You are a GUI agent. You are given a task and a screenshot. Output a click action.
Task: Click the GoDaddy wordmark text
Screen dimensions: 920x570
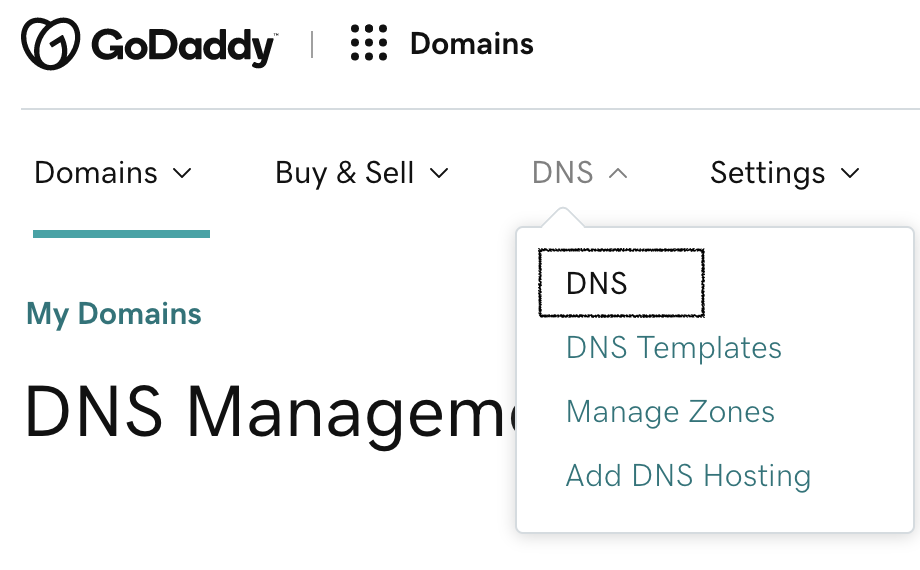[184, 46]
